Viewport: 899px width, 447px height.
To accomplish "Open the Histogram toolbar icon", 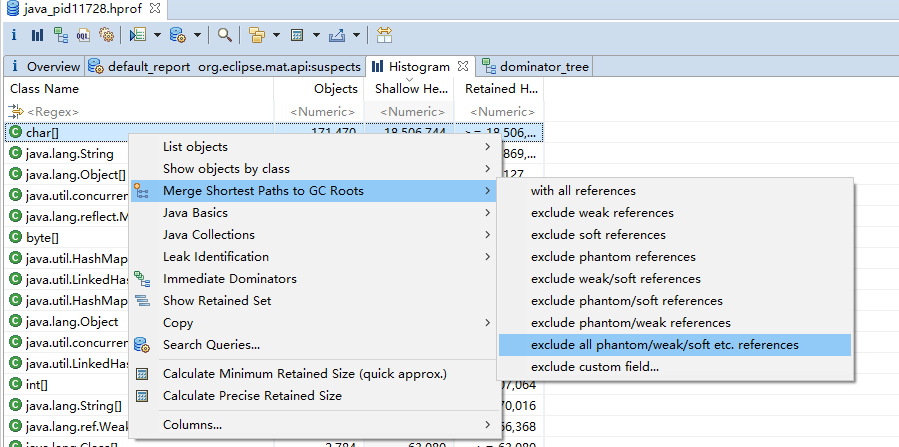I will coord(37,36).
